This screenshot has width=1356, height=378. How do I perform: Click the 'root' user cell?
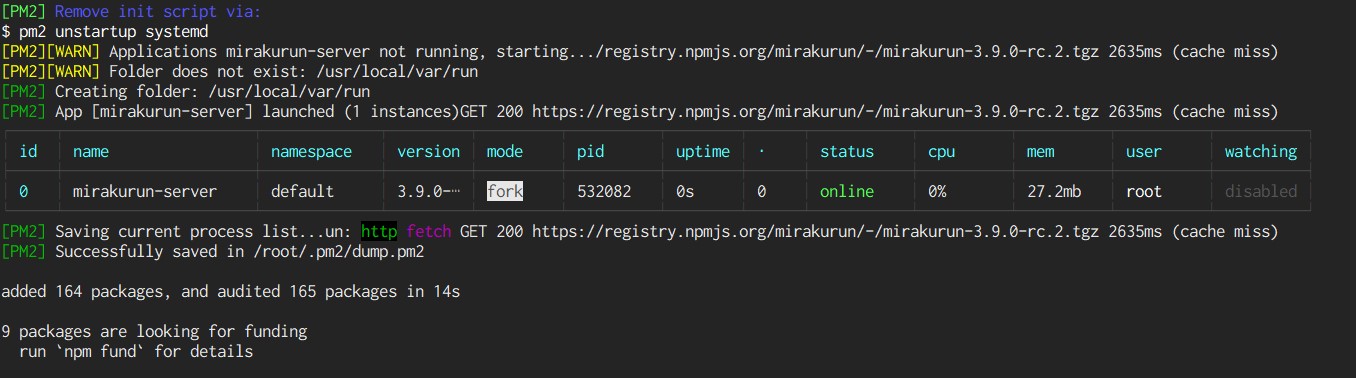point(1144,191)
